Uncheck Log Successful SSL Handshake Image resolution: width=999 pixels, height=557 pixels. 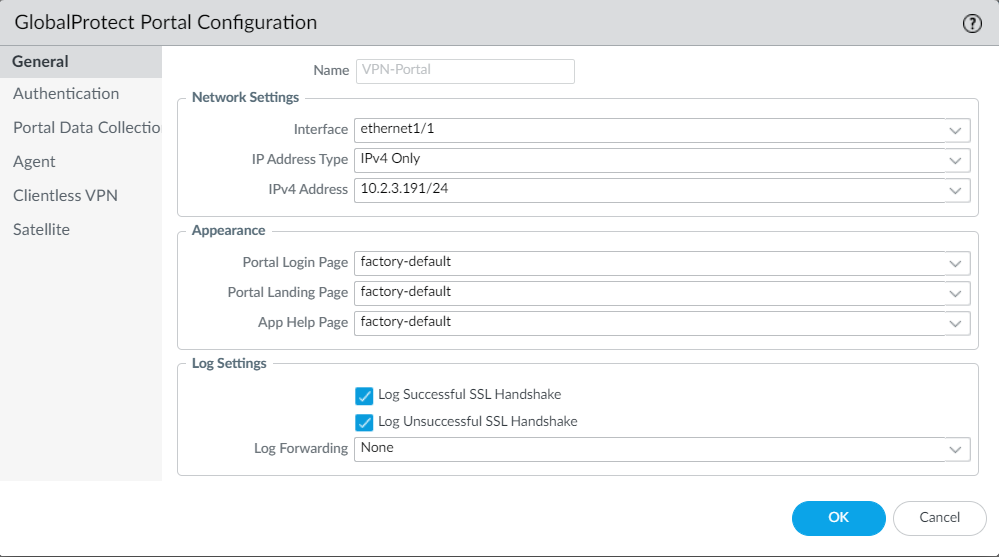click(x=364, y=395)
